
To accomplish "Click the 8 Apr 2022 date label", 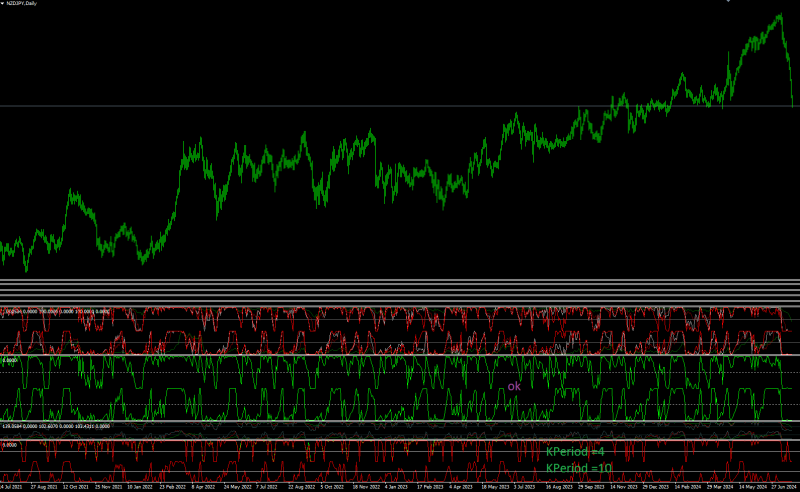I will (204, 487).
